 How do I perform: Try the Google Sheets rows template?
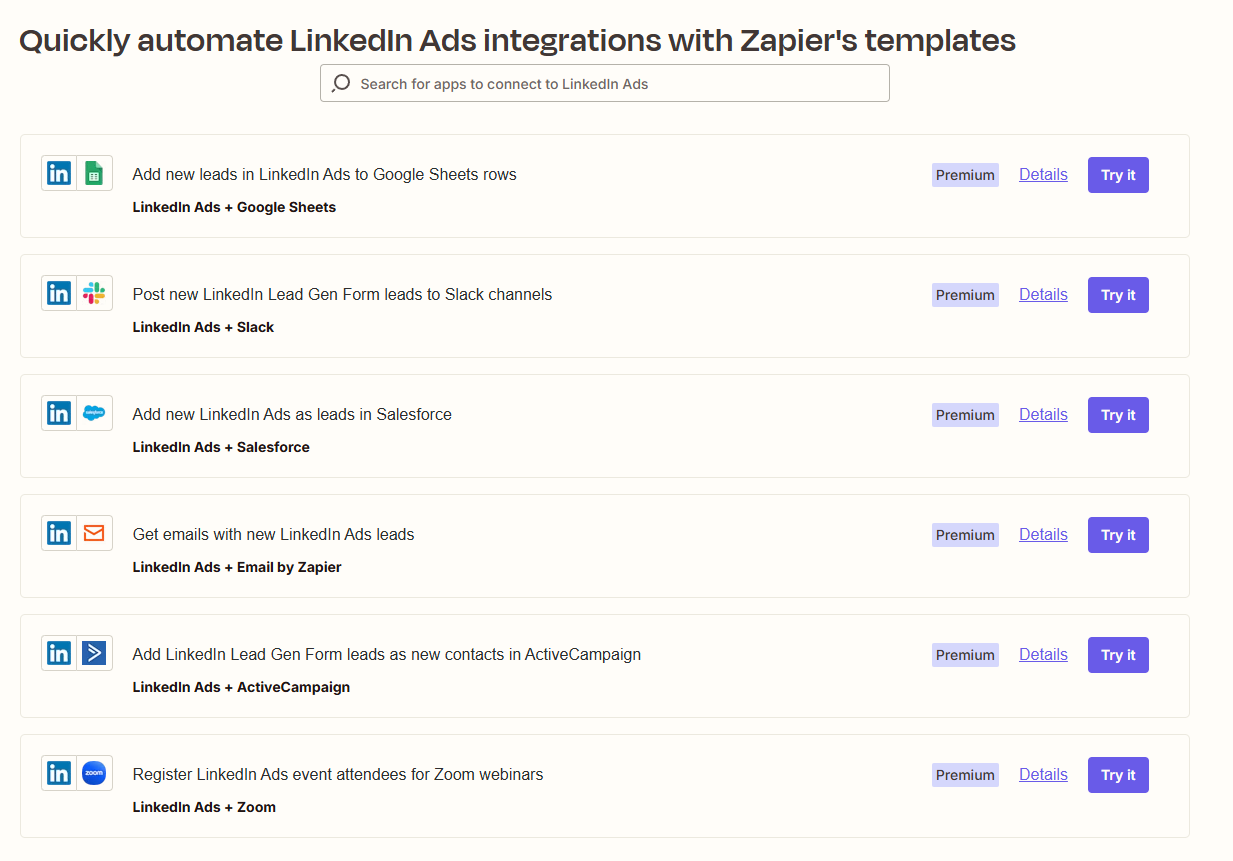point(1118,175)
